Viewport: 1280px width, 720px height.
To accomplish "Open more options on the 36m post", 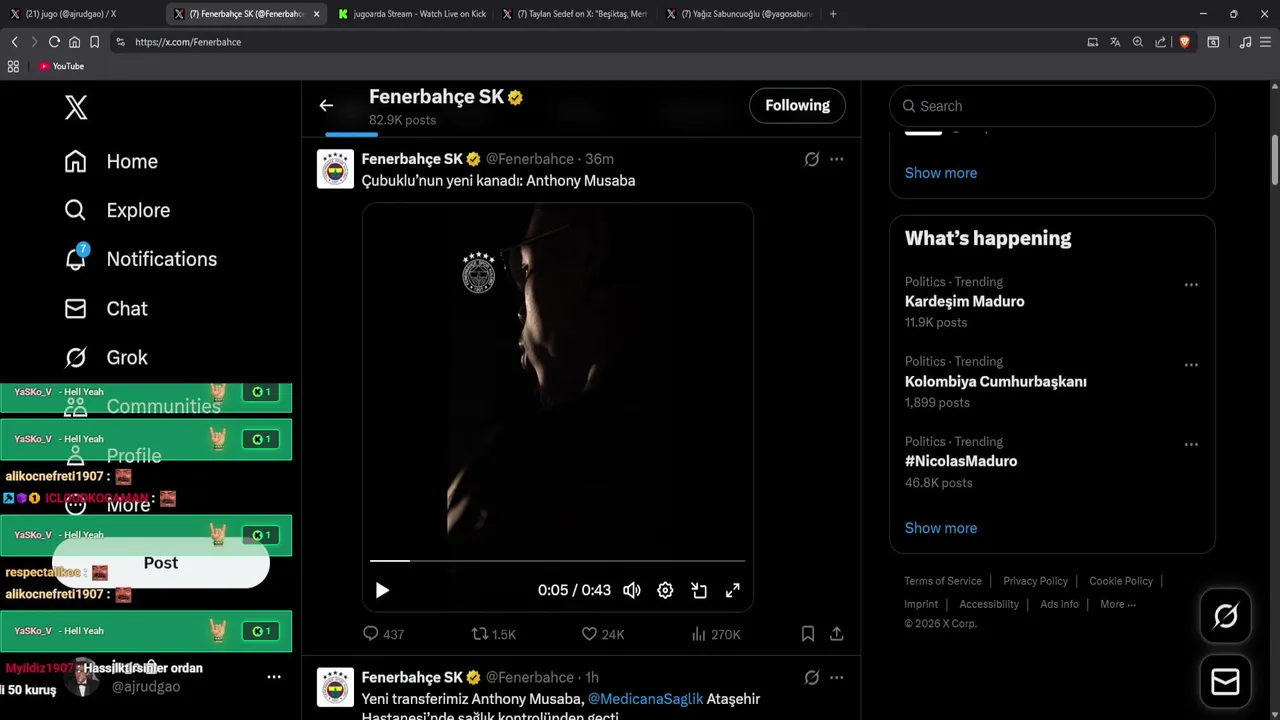I will [837, 159].
